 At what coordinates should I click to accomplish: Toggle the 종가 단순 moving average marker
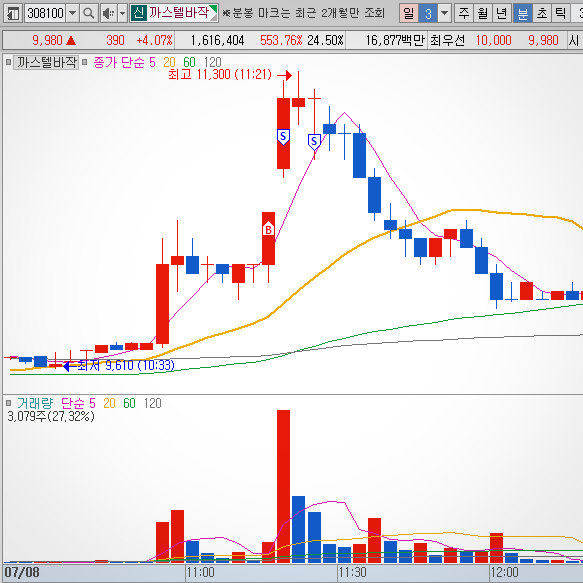click(x=84, y=62)
